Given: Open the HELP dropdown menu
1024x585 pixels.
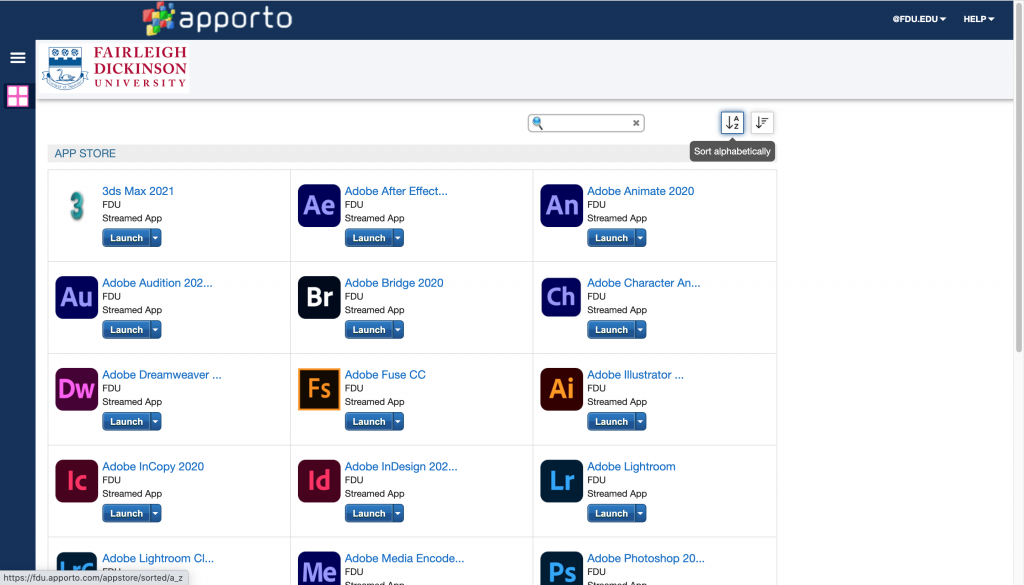Looking at the screenshot, I should 978,19.
